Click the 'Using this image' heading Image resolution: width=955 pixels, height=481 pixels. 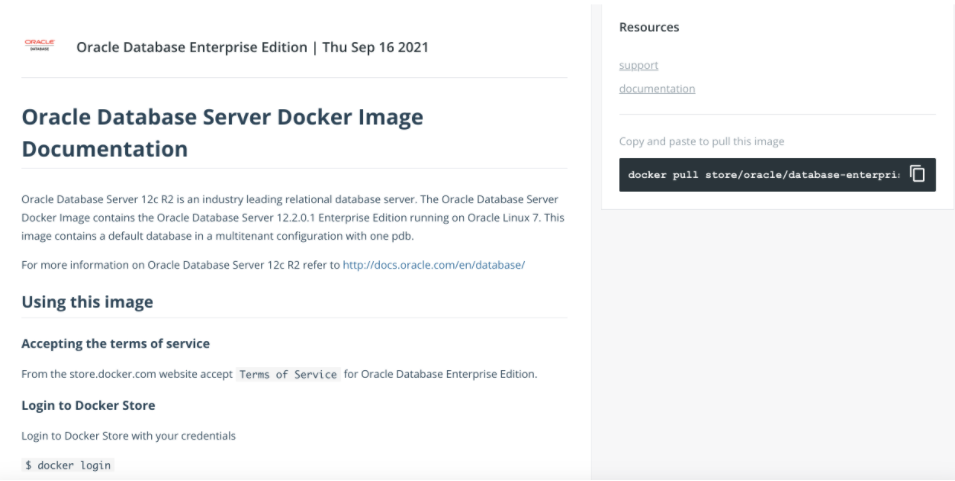[x=87, y=302]
